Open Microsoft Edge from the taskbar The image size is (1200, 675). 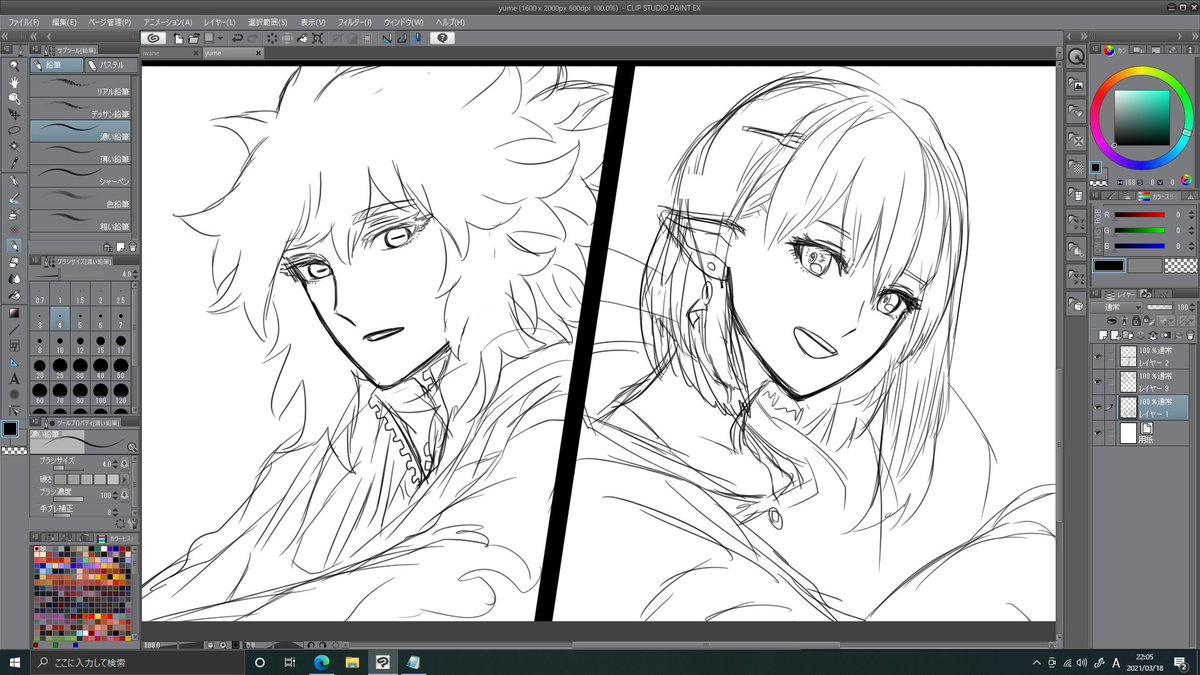pos(322,662)
